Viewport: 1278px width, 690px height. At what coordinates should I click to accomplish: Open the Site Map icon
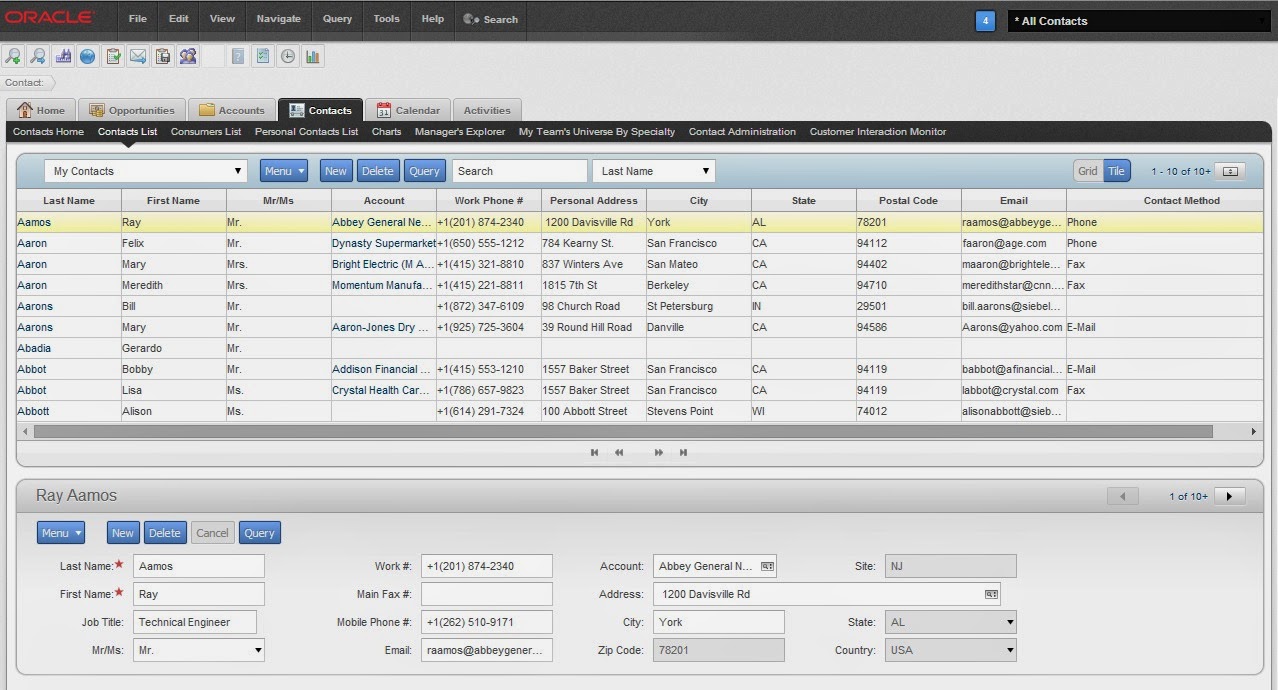tap(63, 56)
